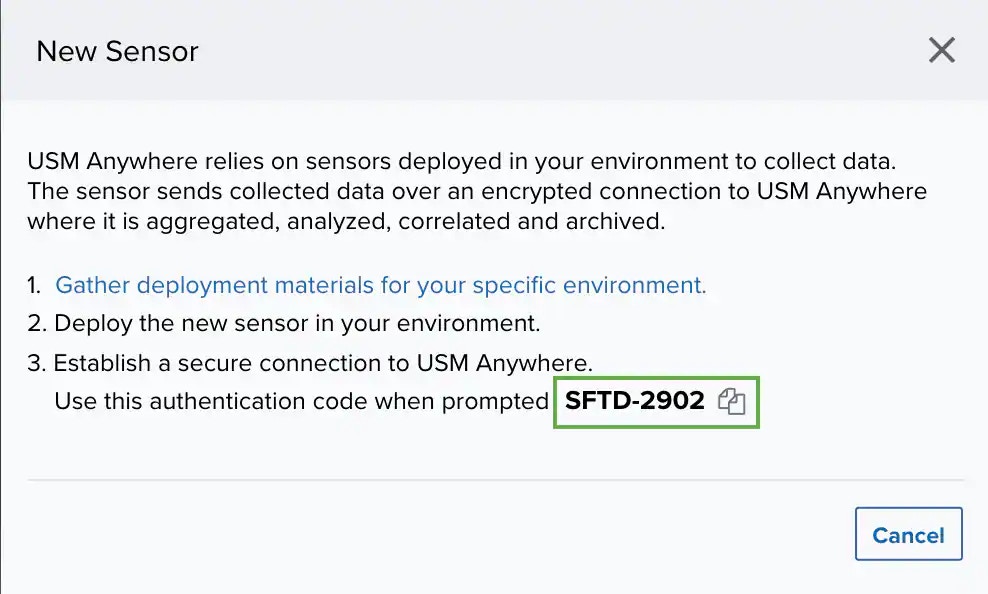Close the New Sensor dialog with X
The height and width of the screenshot is (594, 988).
pyautogui.click(x=942, y=50)
